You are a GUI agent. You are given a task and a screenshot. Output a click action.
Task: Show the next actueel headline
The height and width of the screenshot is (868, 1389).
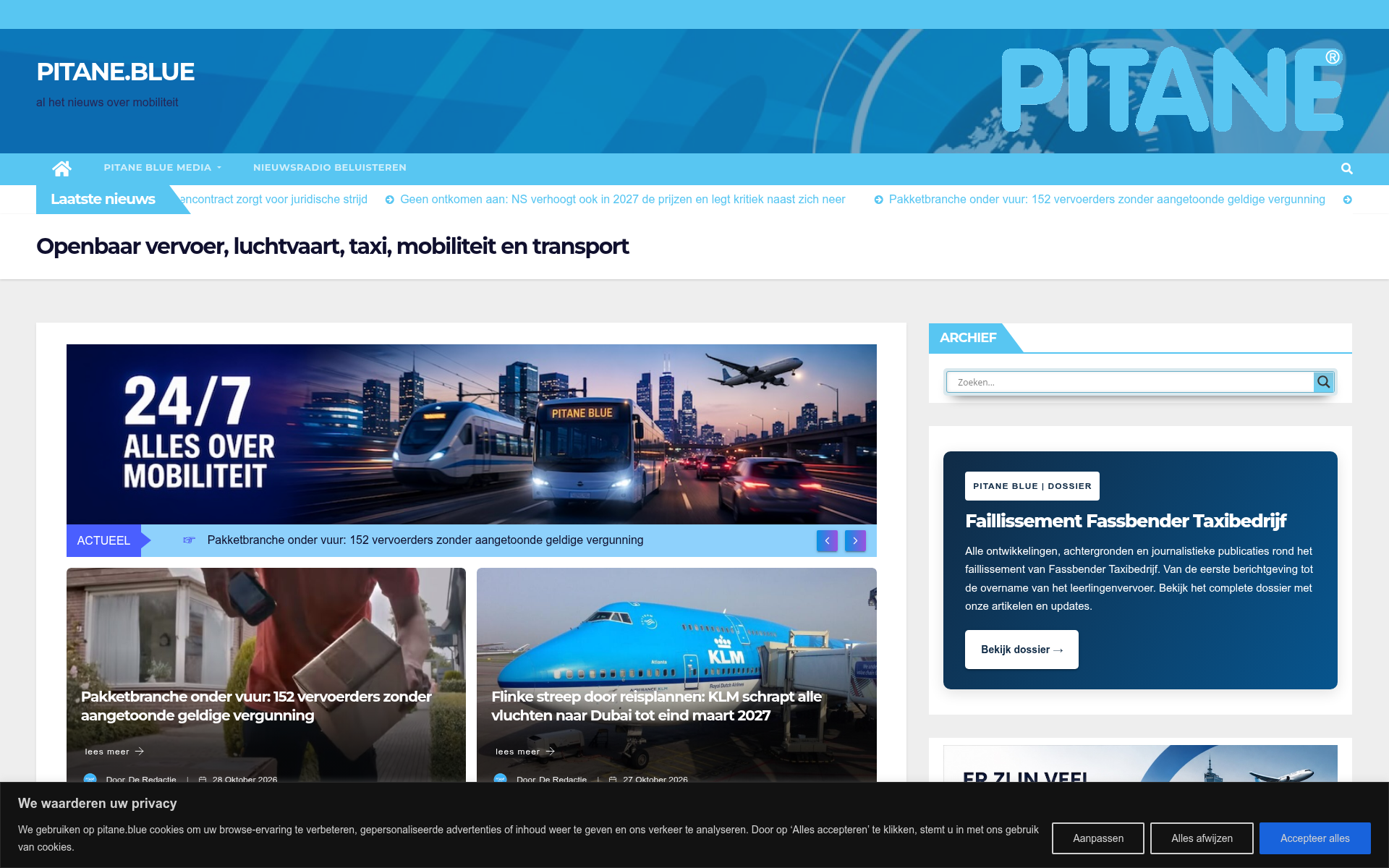[x=855, y=540]
